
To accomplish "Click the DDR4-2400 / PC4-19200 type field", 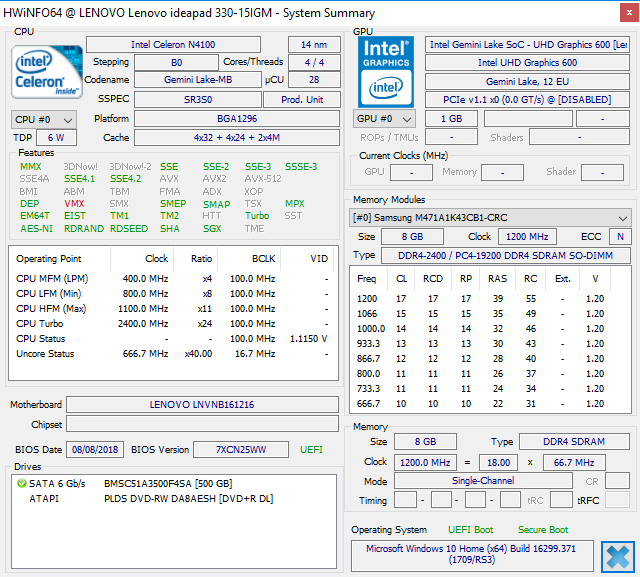I will click(505, 255).
